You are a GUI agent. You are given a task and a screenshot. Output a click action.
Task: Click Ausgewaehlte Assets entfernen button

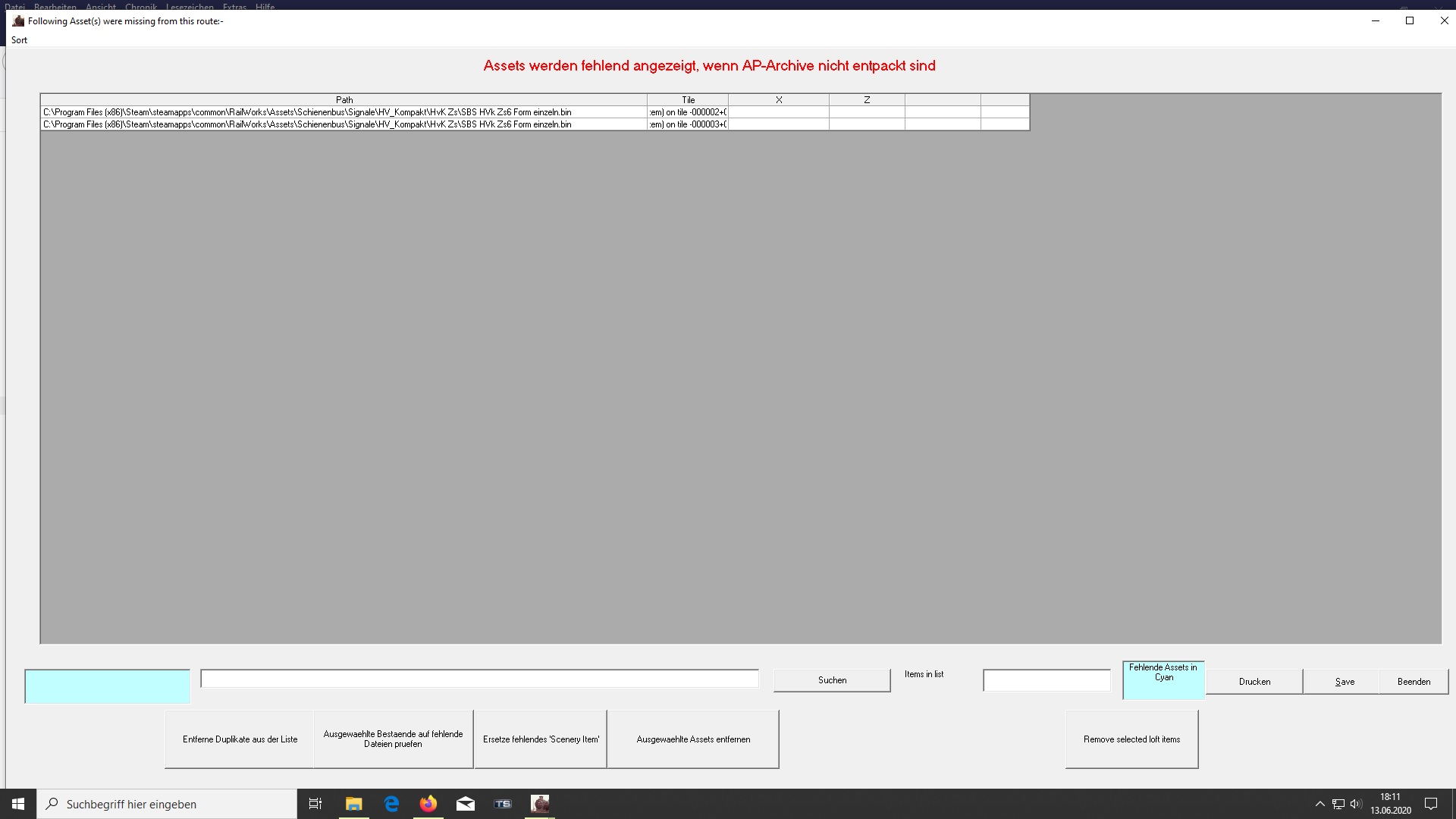pyautogui.click(x=693, y=739)
